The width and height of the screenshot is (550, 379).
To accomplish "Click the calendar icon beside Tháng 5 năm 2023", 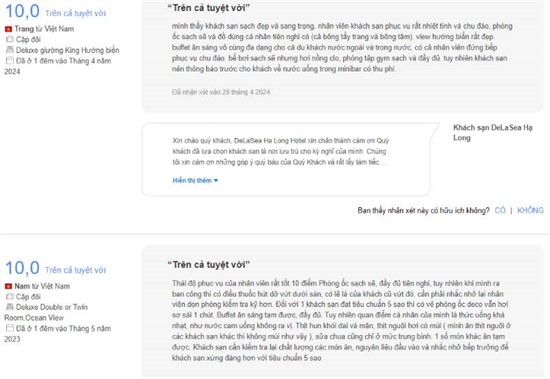I will (x=9, y=328).
